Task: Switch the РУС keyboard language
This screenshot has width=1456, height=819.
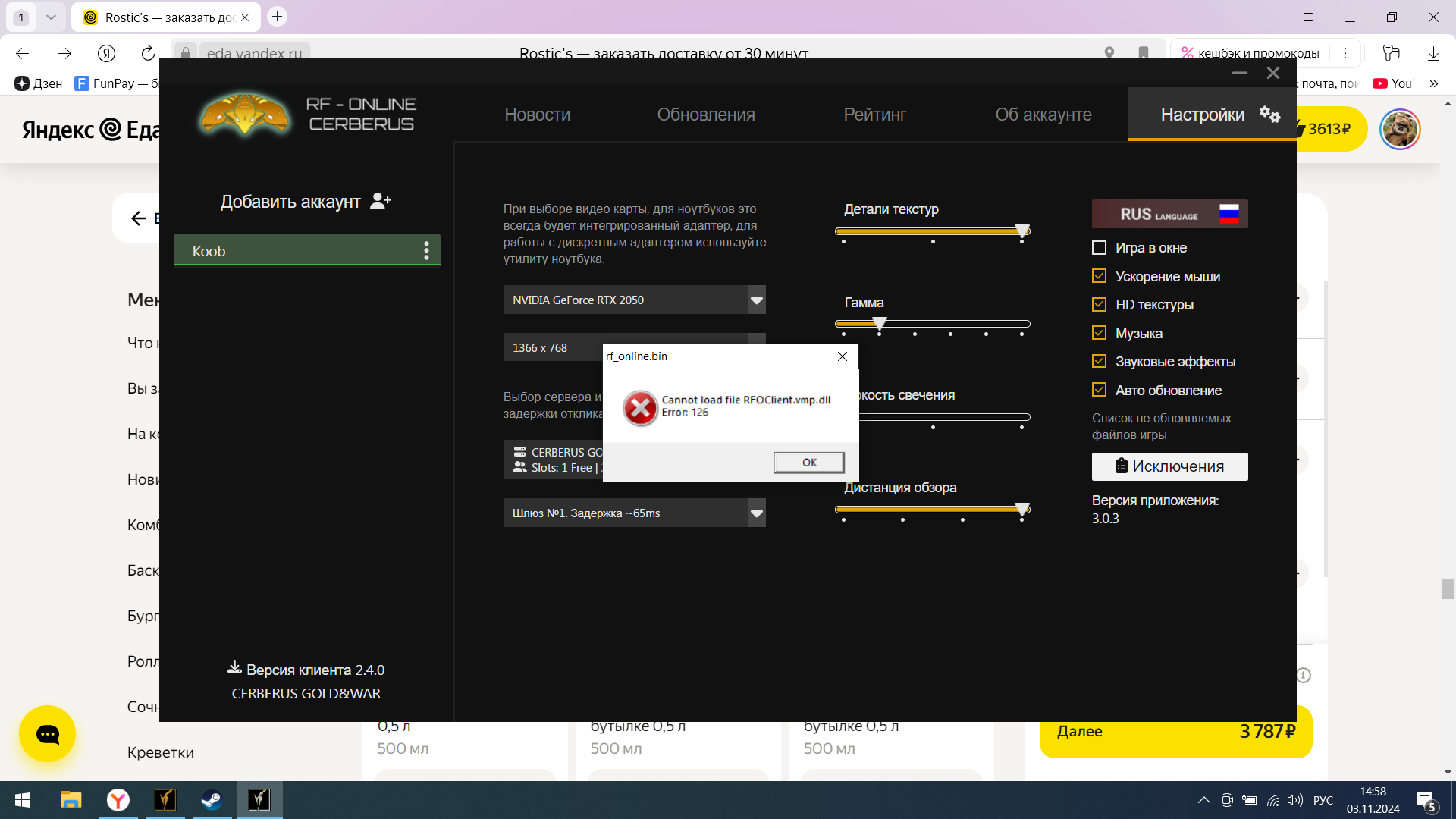Action: click(1323, 800)
